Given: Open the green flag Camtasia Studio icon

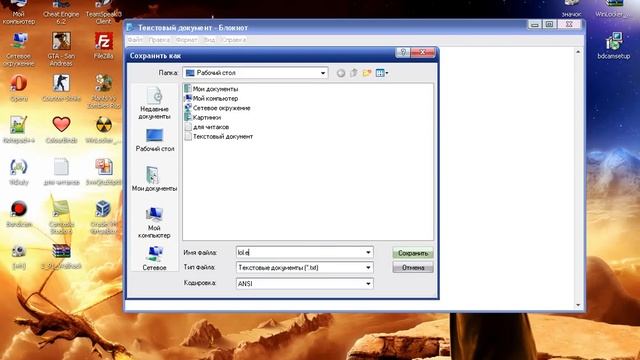Looking at the screenshot, I should tap(61, 216).
